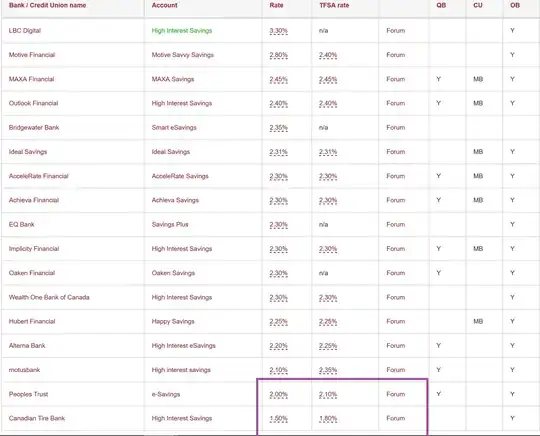Open the Forum link for MAXA Financial
540x436 pixels.
click(395, 79)
